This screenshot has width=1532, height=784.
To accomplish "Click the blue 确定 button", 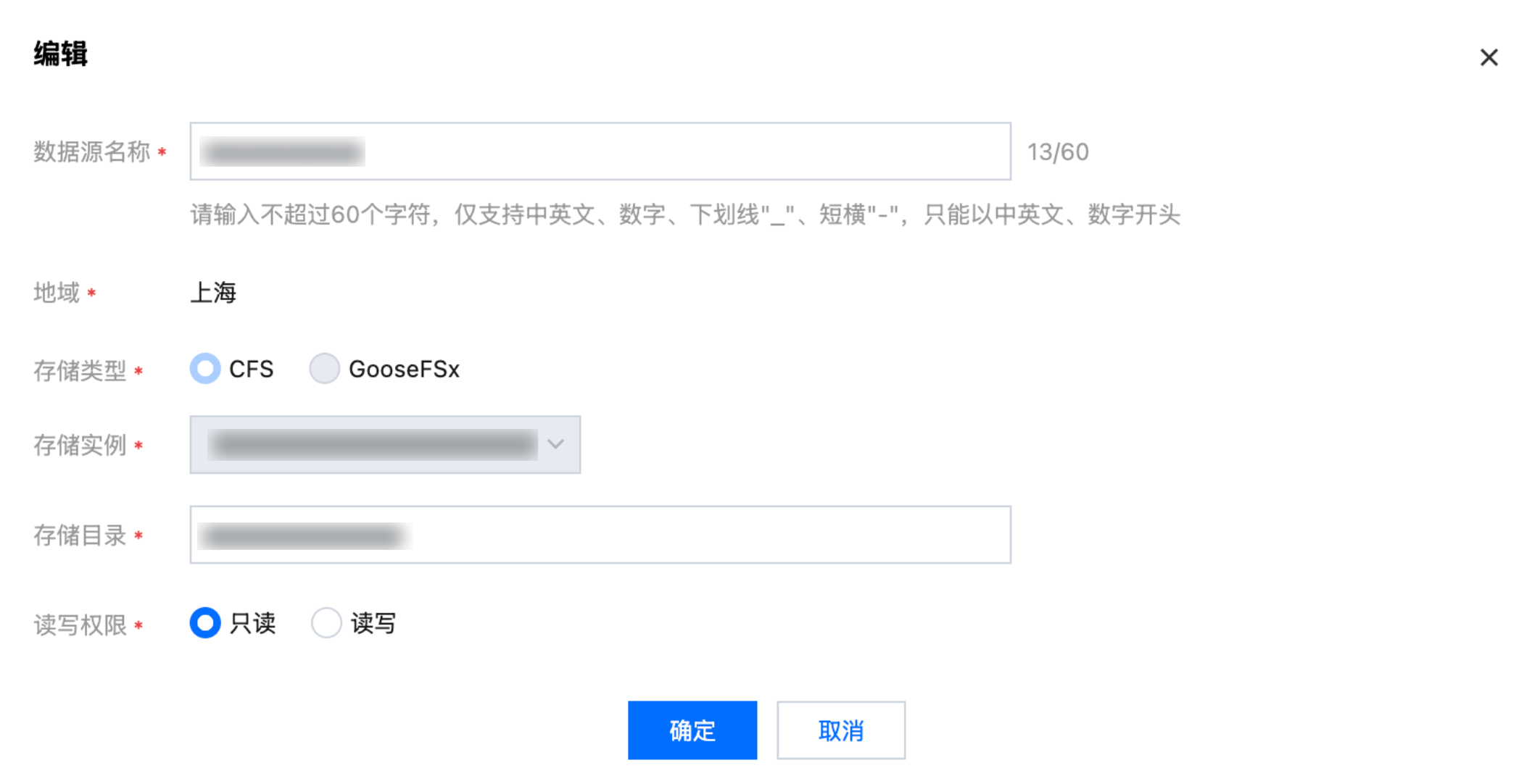I will click(x=692, y=730).
